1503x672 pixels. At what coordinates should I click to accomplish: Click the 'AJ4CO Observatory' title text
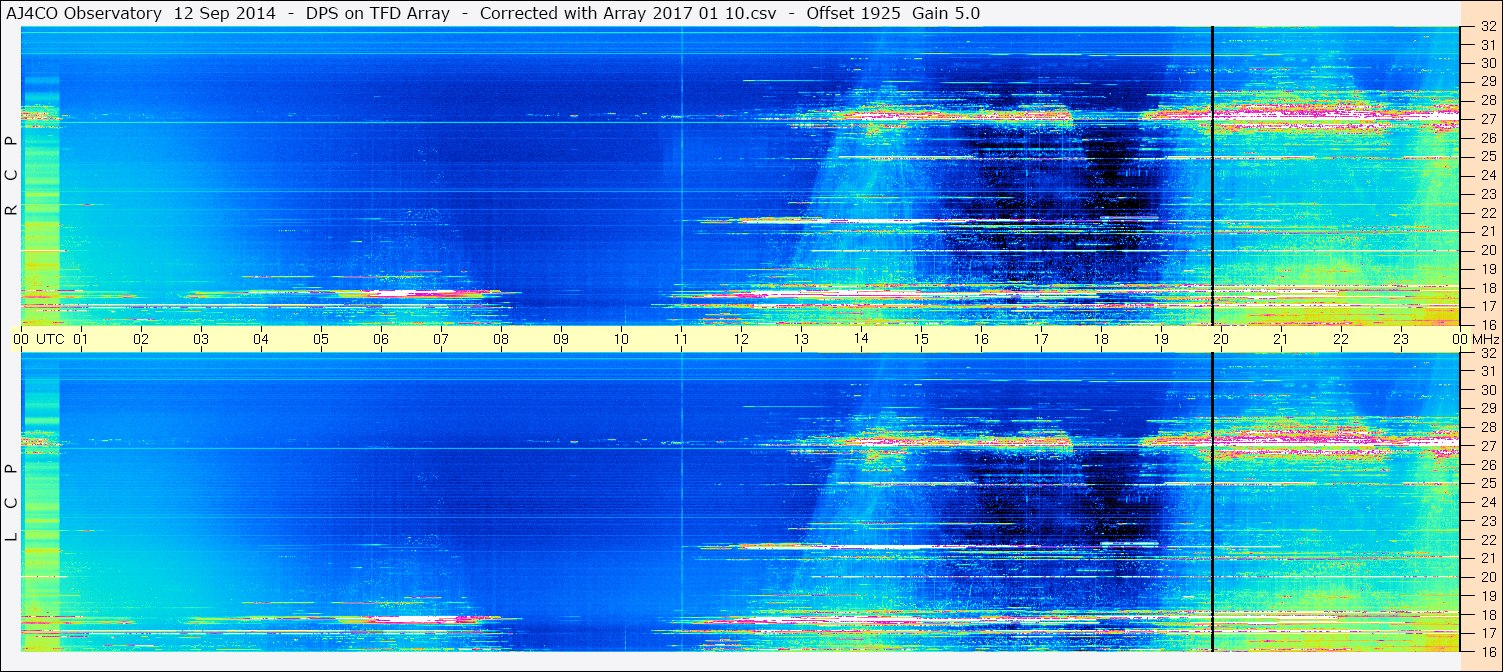[83, 13]
